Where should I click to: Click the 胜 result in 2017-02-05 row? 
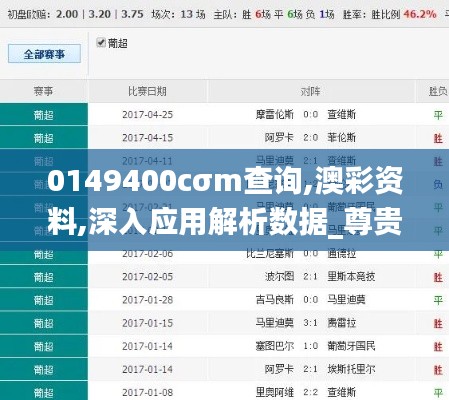(438, 277)
